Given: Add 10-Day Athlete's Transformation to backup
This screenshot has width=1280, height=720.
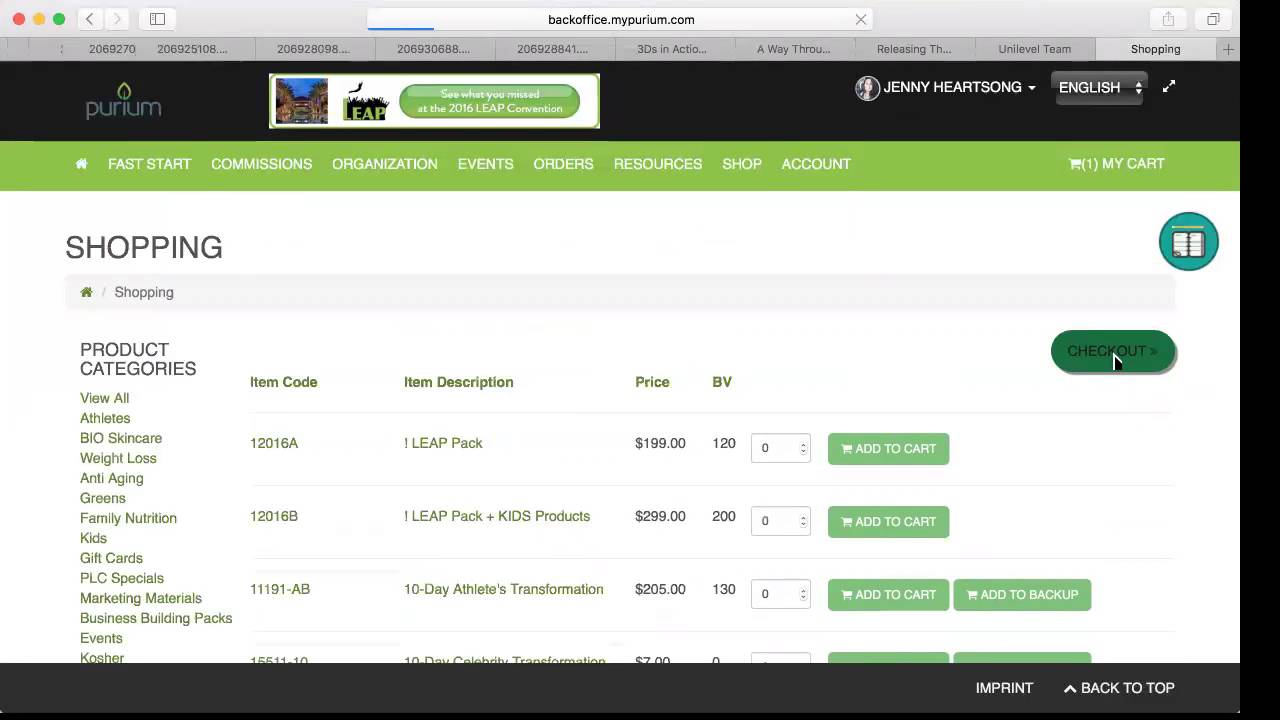Looking at the screenshot, I should point(1022,595).
